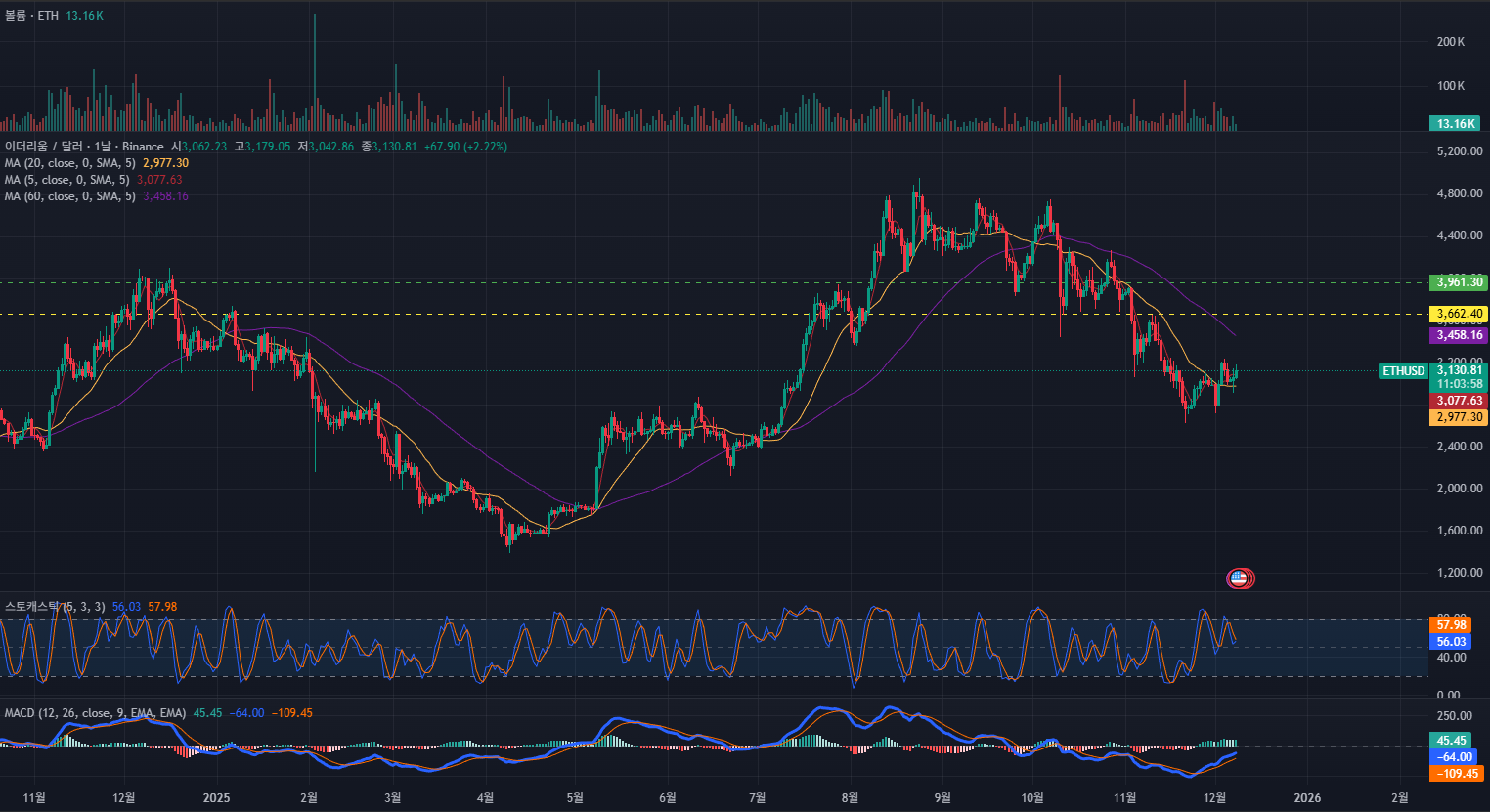Click the green 45.45 MACD axis label
Screen dimensions: 1490x812
point(1451,741)
